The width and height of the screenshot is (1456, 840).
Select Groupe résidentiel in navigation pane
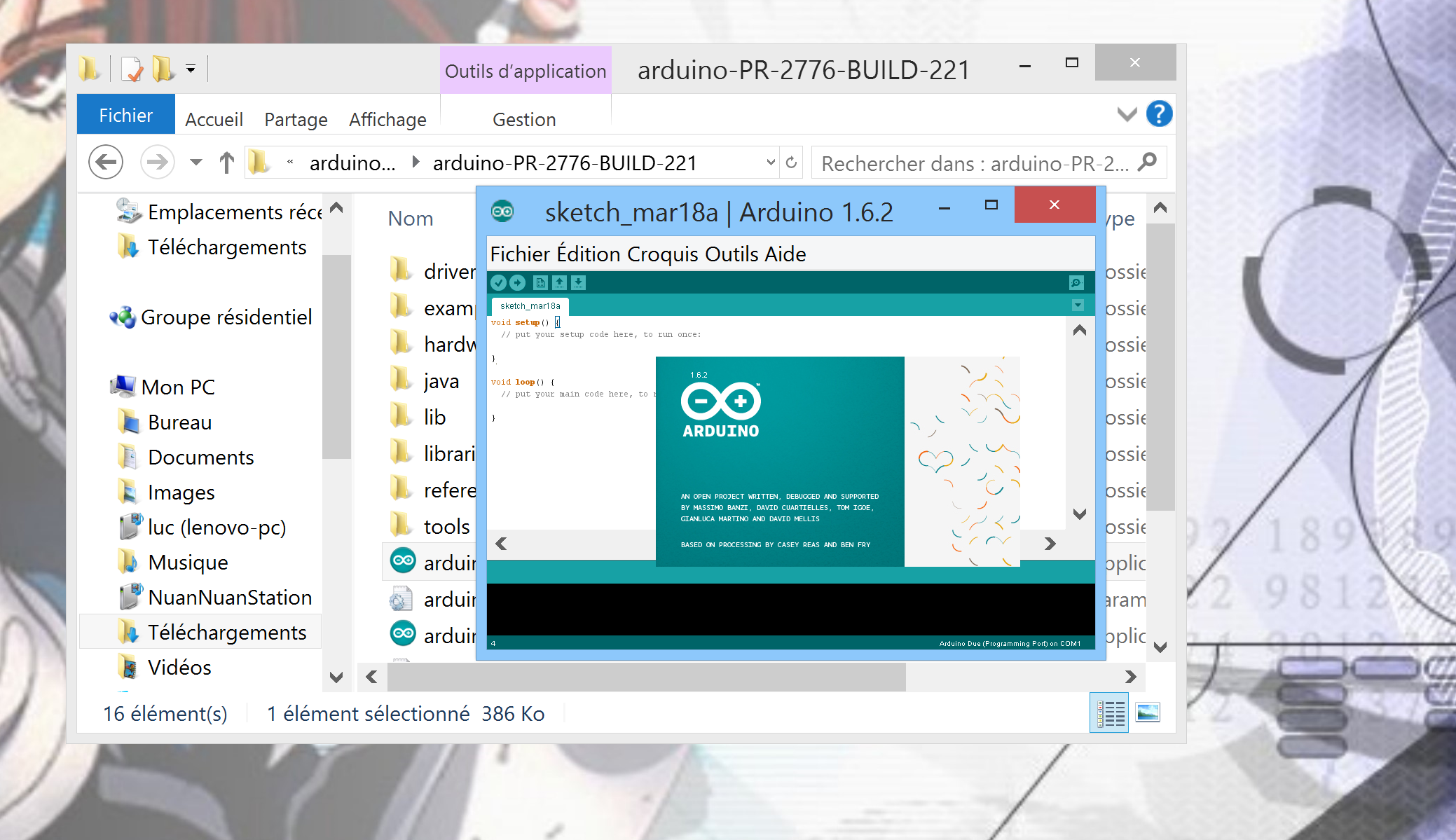coord(210,317)
